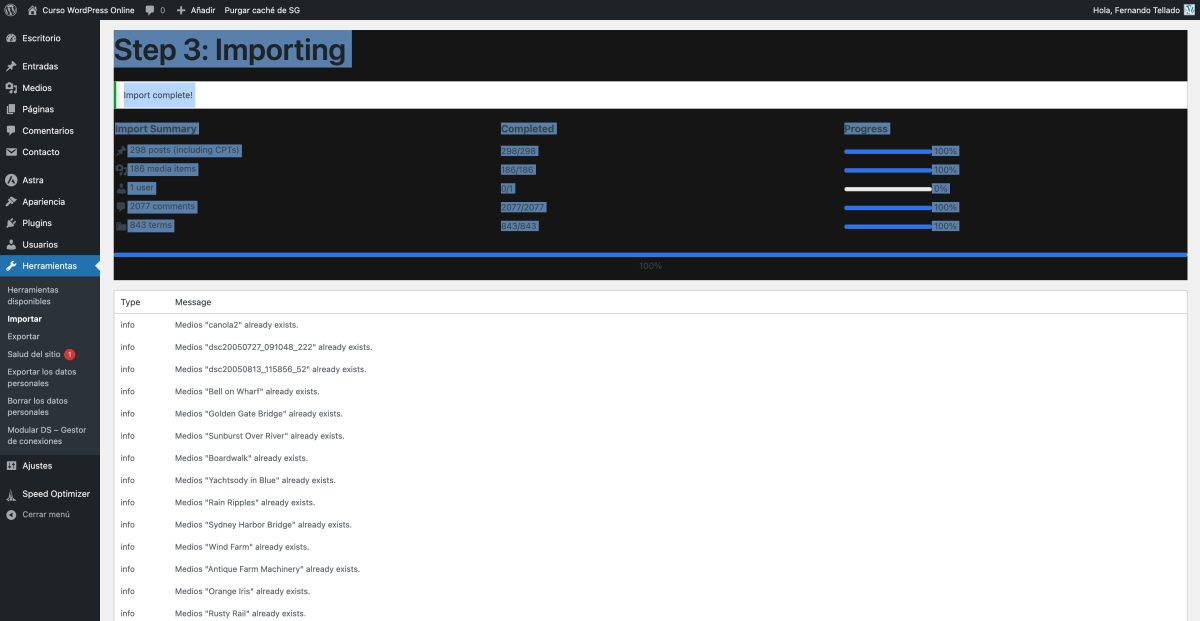Click the Speed Optimizer icon
1200x621 pixels.
(11, 493)
